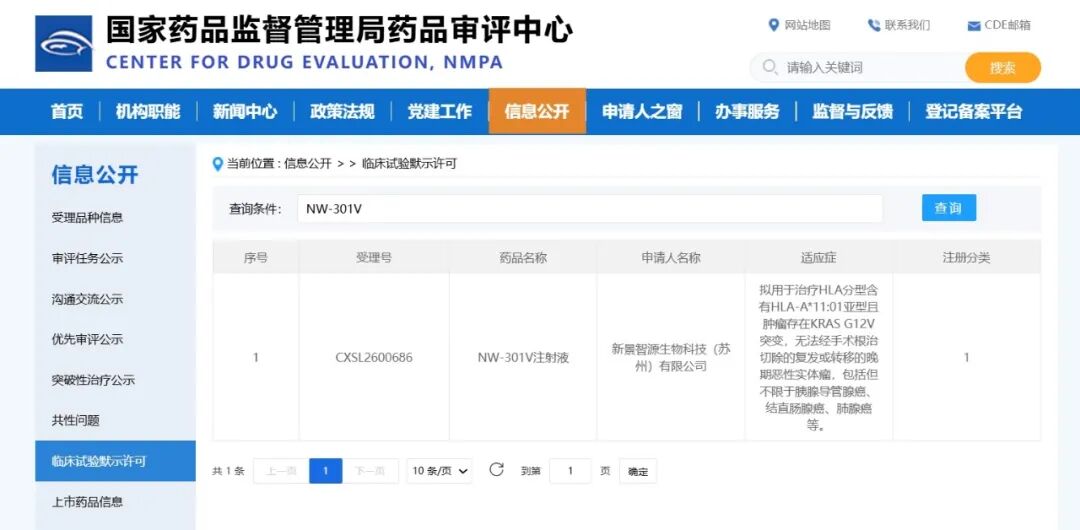Screen dimensions: 1080x530
Task: Select 沟通交流公示 in the sidebar
Action: pyautogui.click(x=87, y=299)
